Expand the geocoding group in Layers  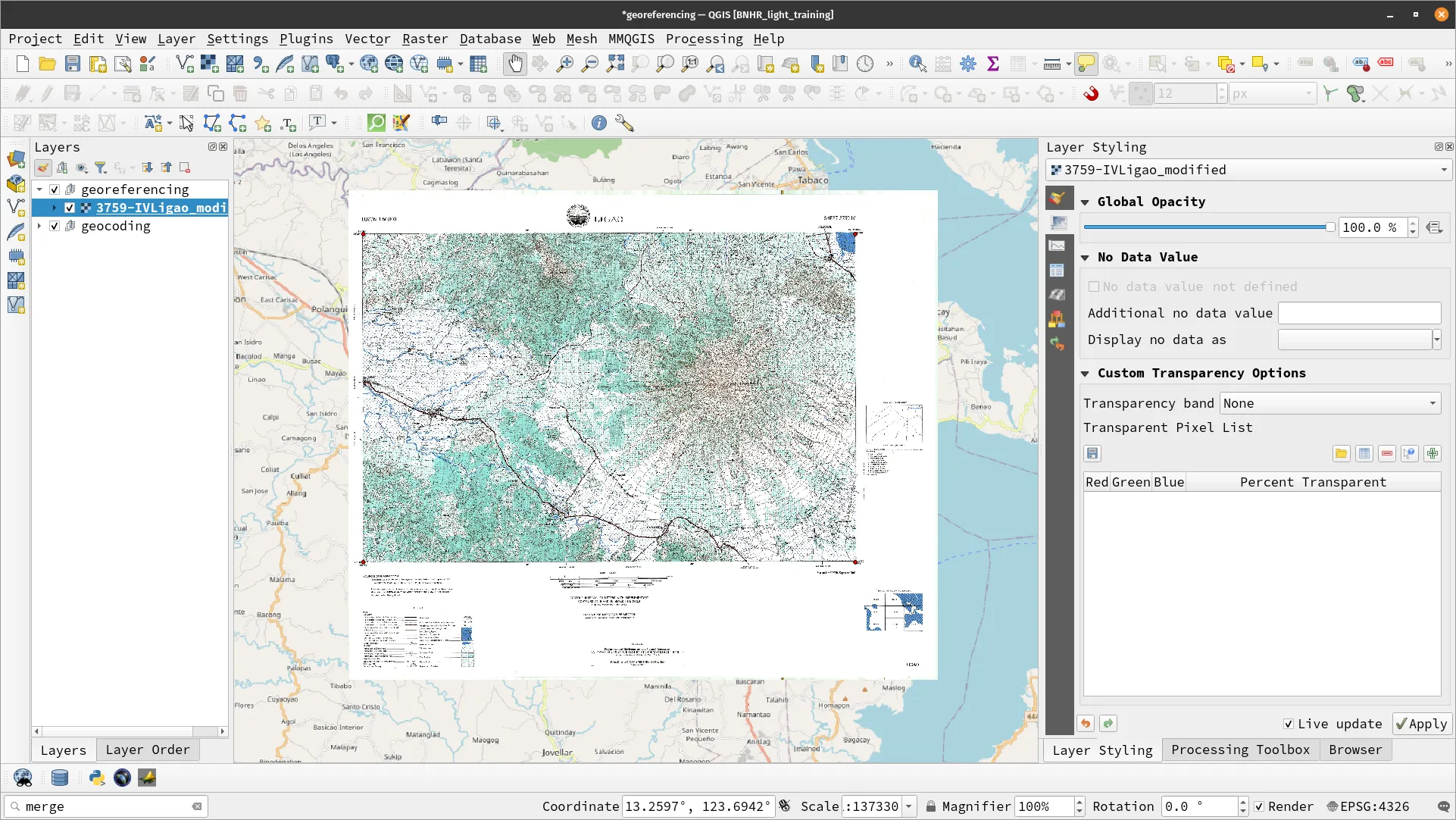(x=39, y=226)
